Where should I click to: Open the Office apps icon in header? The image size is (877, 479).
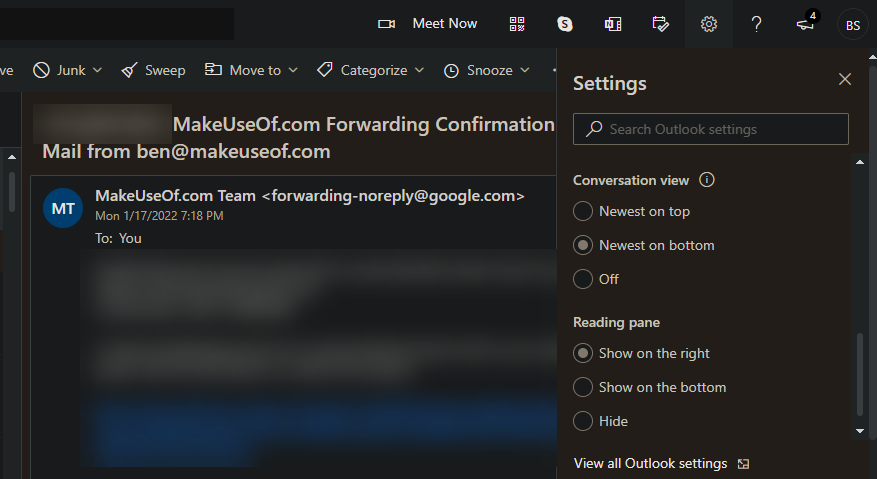click(x=613, y=24)
